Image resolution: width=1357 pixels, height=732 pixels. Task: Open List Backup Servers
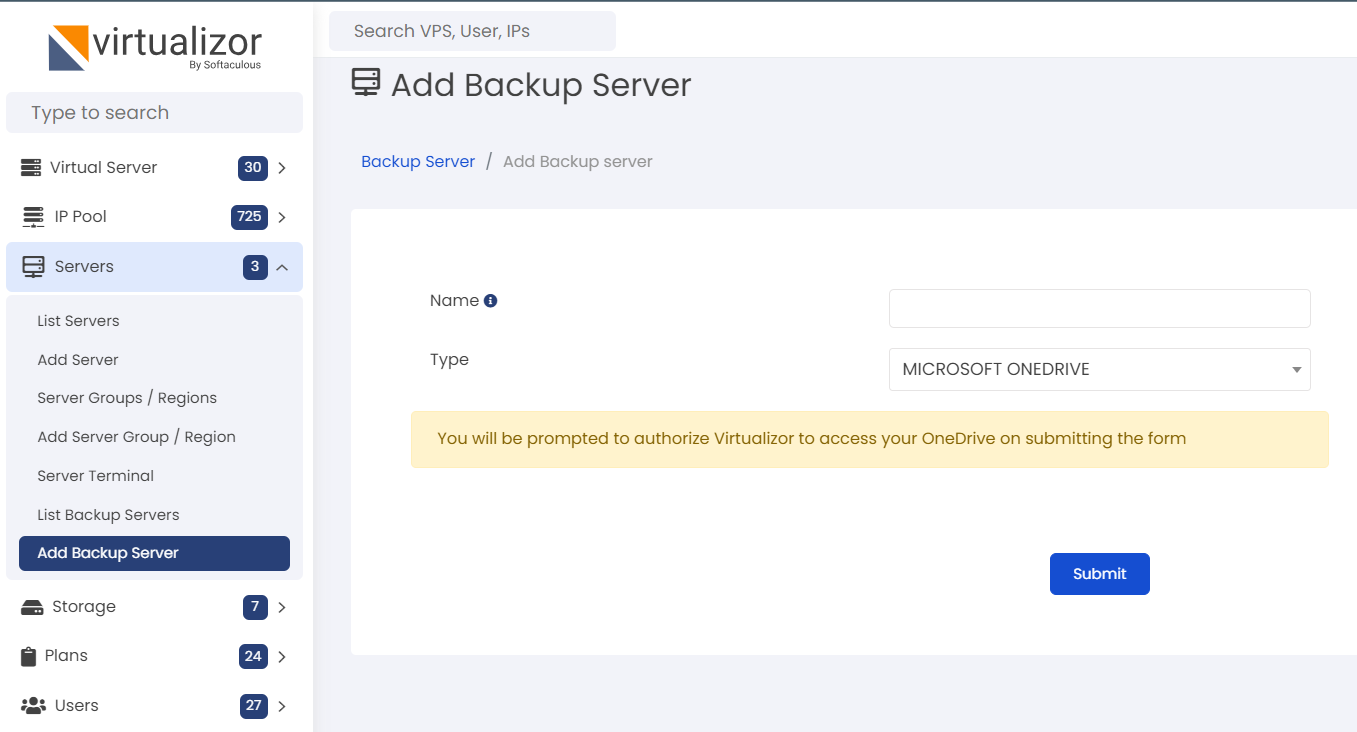click(108, 515)
